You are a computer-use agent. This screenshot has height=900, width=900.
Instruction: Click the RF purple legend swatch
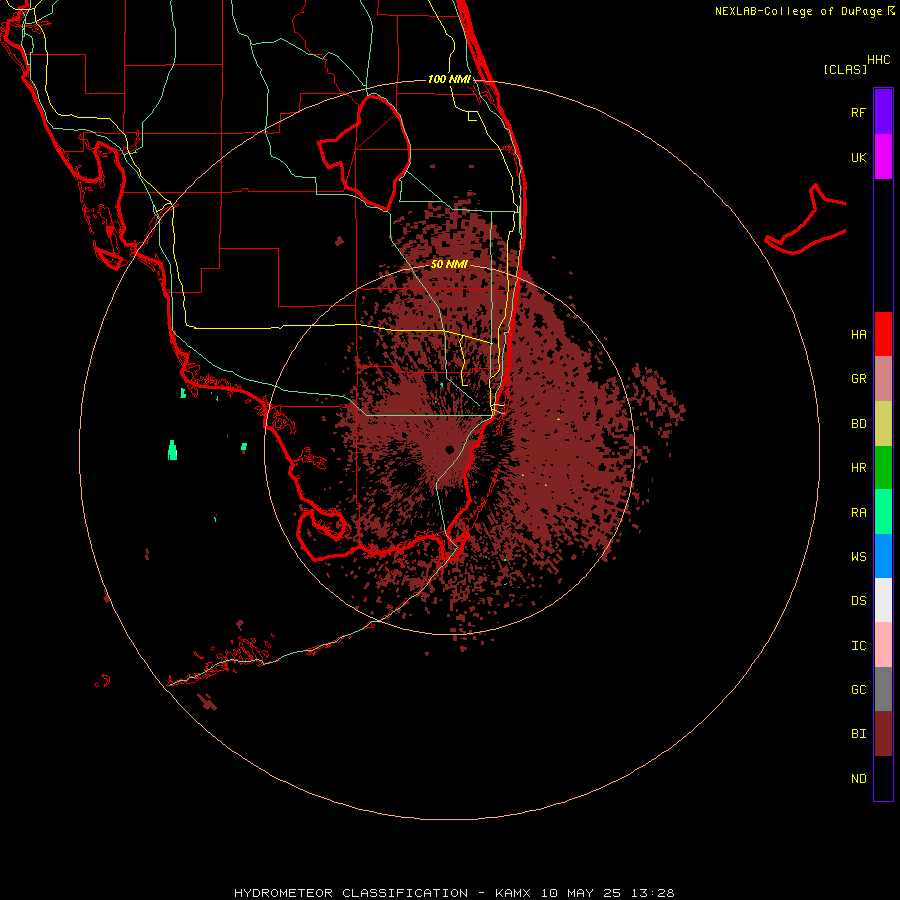click(x=883, y=111)
